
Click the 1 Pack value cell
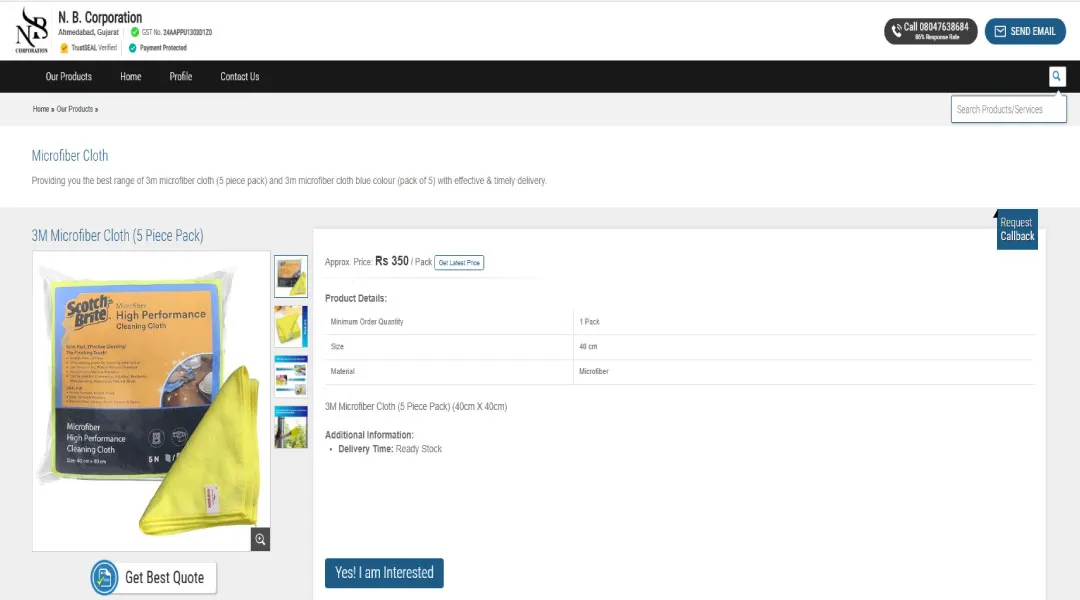tap(590, 322)
